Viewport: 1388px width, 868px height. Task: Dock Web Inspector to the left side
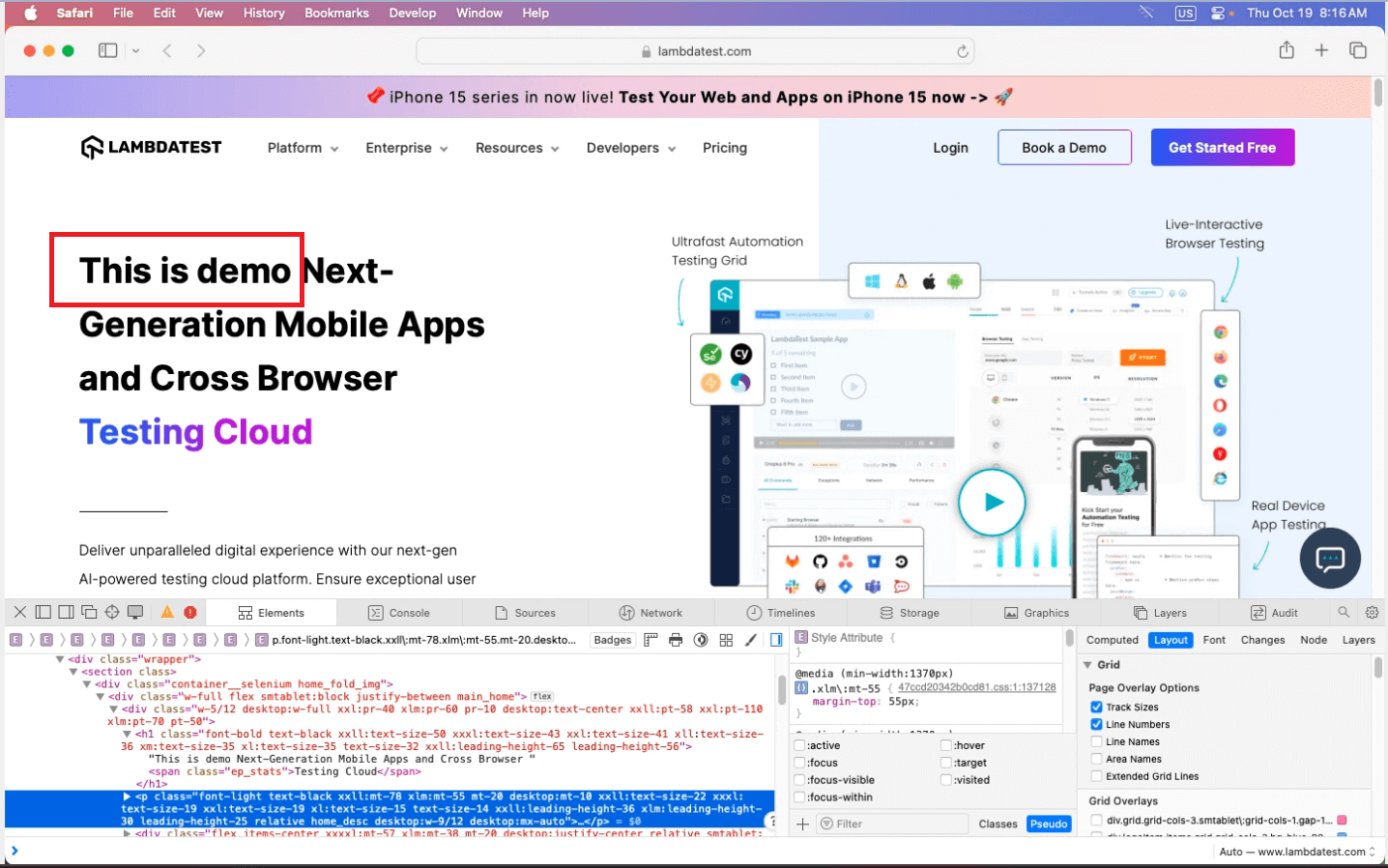pos(43,612)
